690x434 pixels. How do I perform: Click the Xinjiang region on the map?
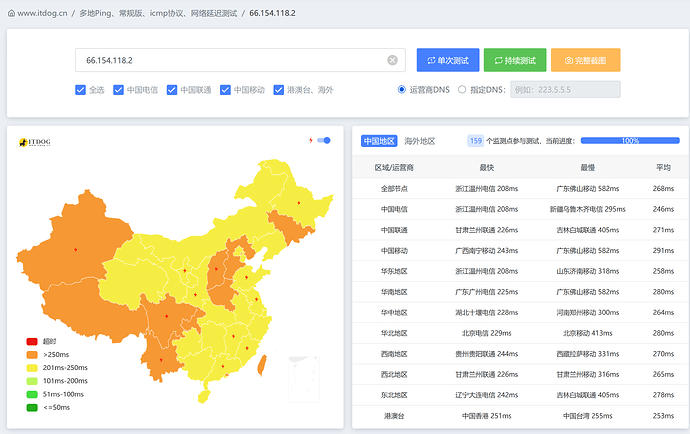coord(75,242)
